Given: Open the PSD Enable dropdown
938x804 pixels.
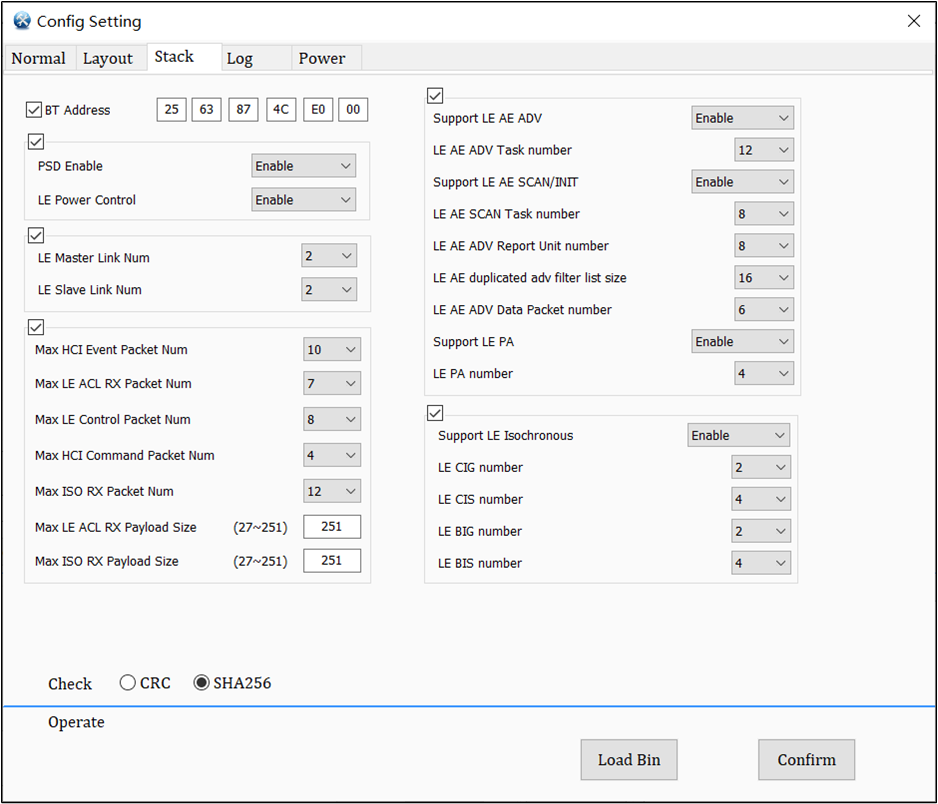Looking at the screenshot, I should 303,165.
